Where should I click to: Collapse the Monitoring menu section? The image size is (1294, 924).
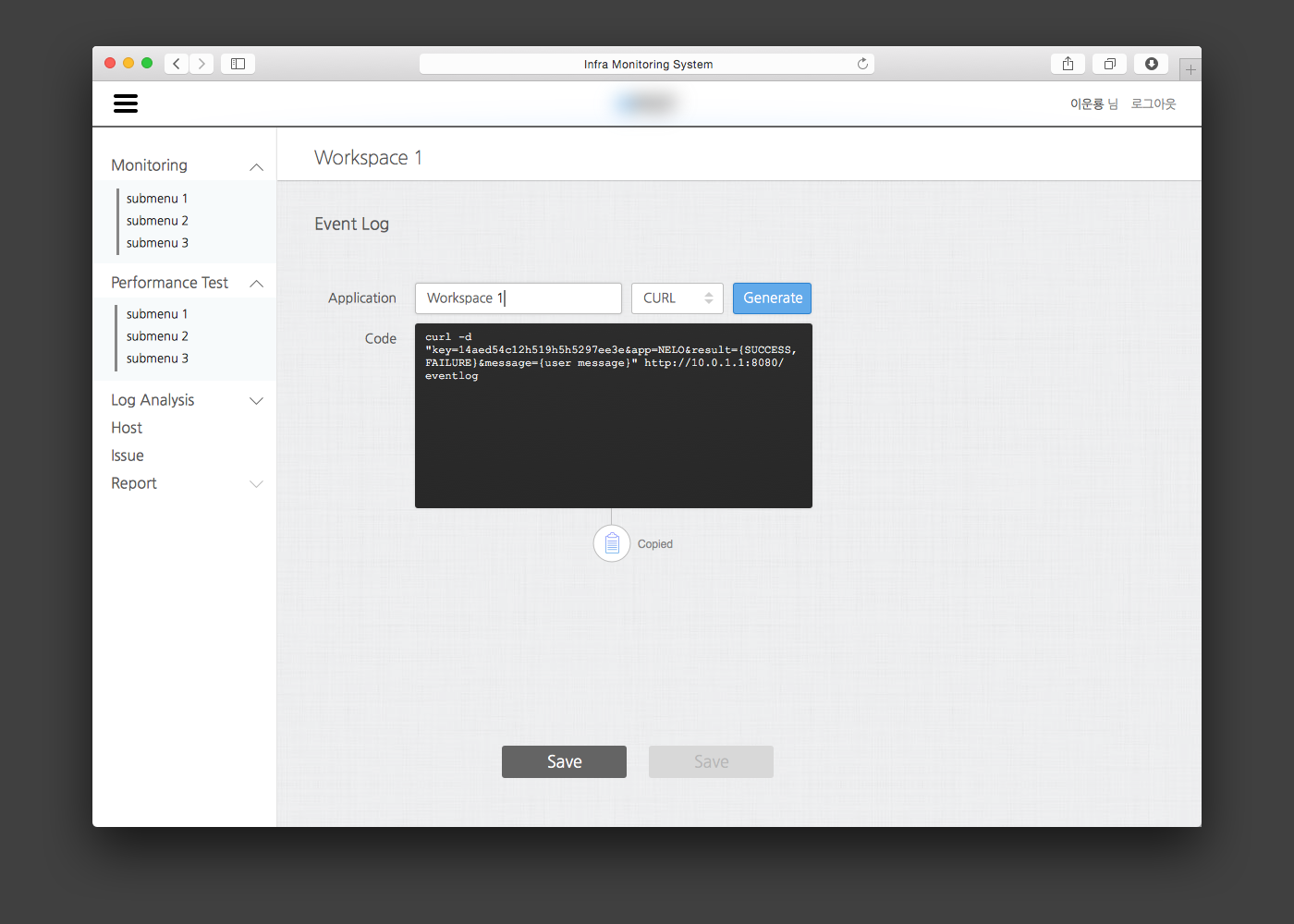click(257, 166)
